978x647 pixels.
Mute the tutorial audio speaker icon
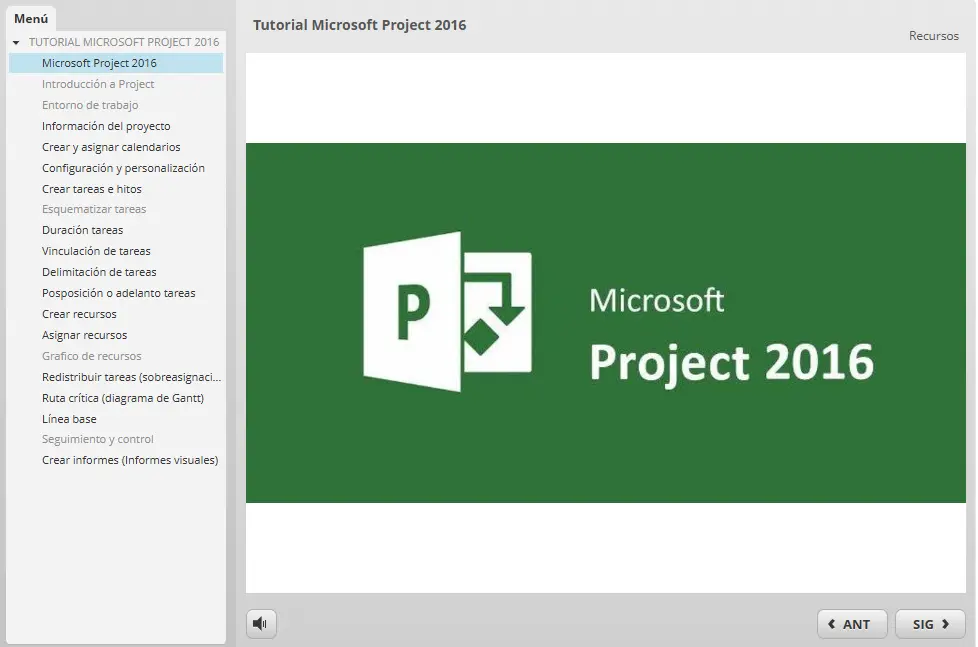[261, 624]
